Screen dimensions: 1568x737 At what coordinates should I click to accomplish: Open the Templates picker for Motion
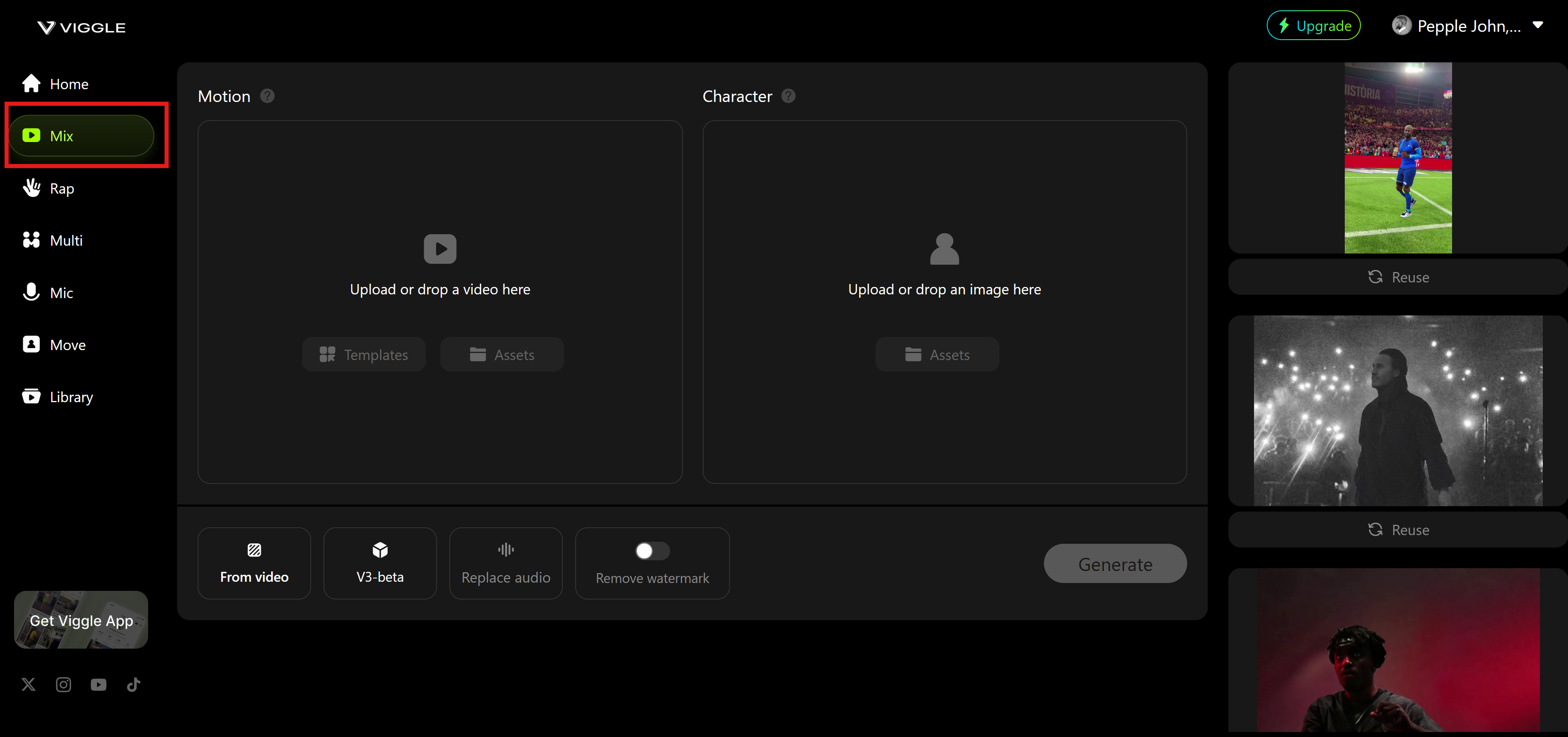364,354
